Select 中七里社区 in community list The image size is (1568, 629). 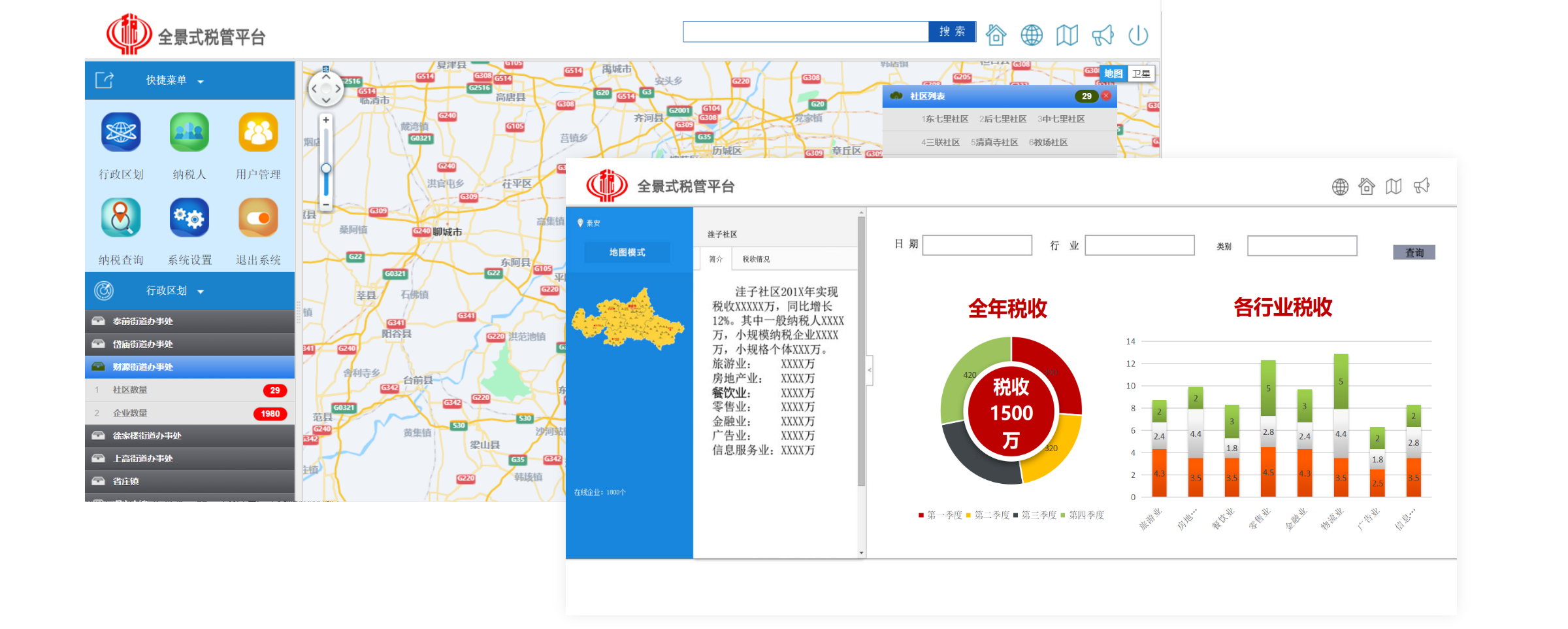(x=1061, y=119)
